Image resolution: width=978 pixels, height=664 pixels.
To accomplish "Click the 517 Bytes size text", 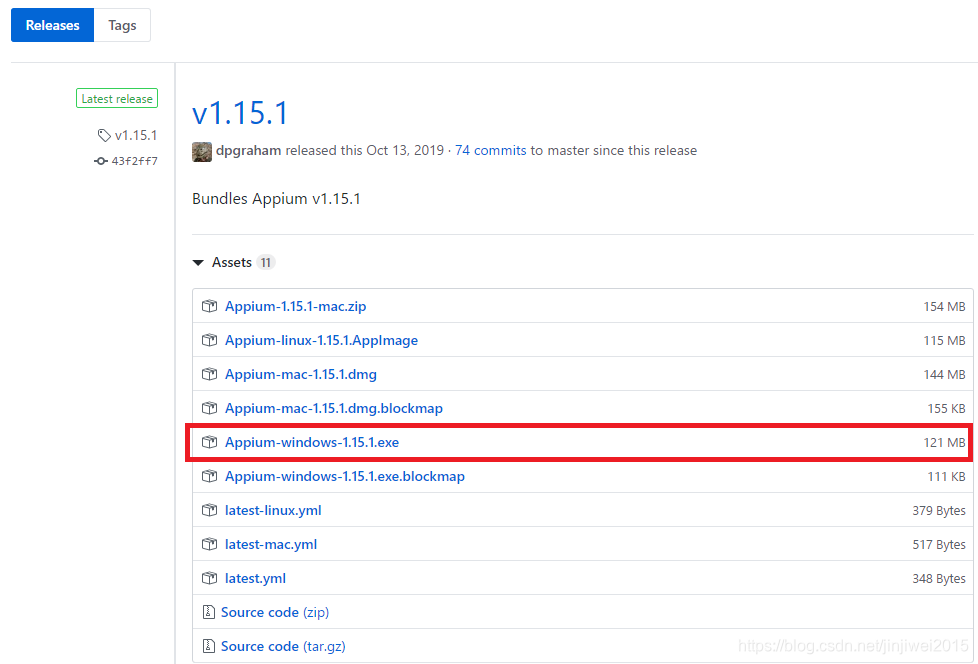I will (x=939, y=544).
